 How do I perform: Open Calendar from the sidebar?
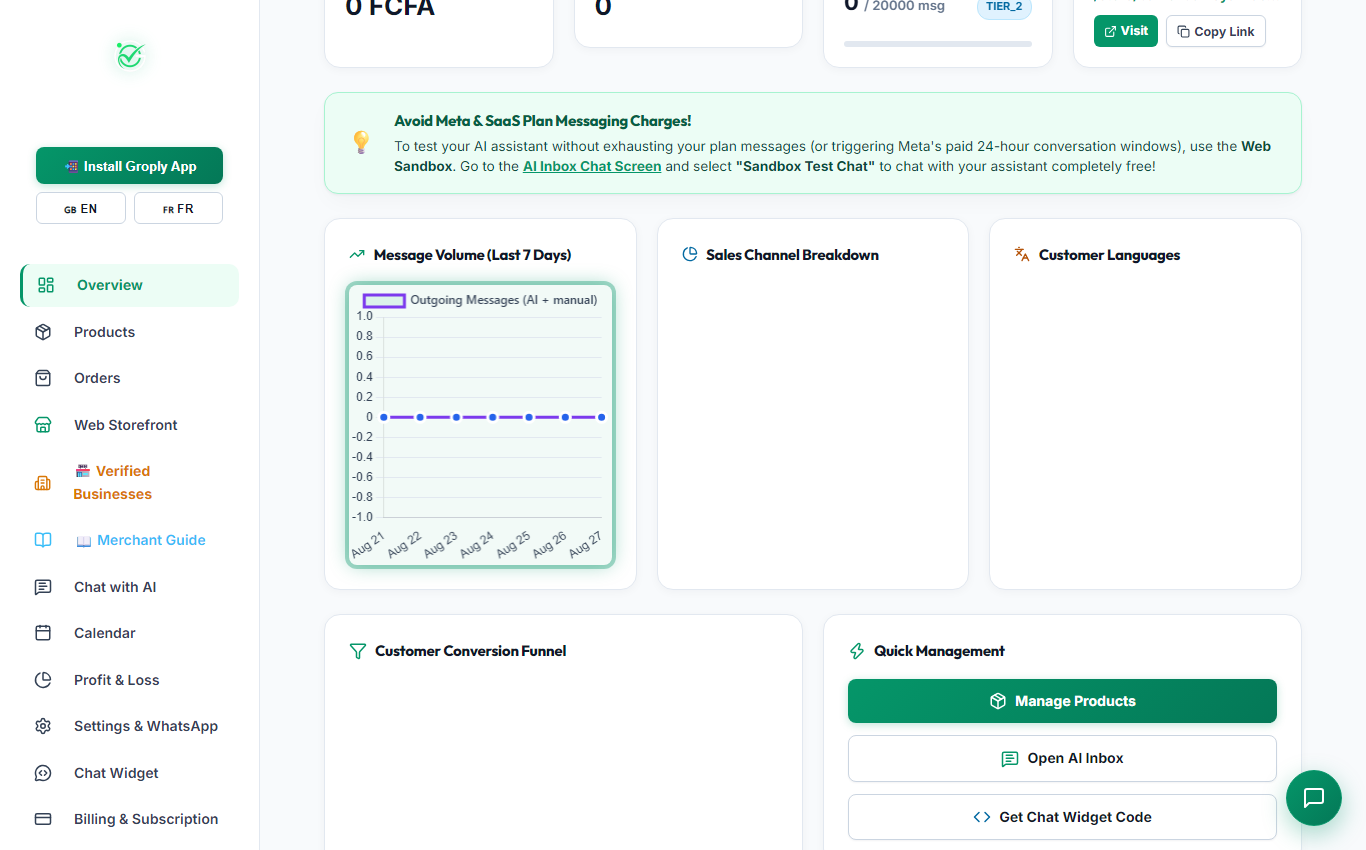click(130, 633)
